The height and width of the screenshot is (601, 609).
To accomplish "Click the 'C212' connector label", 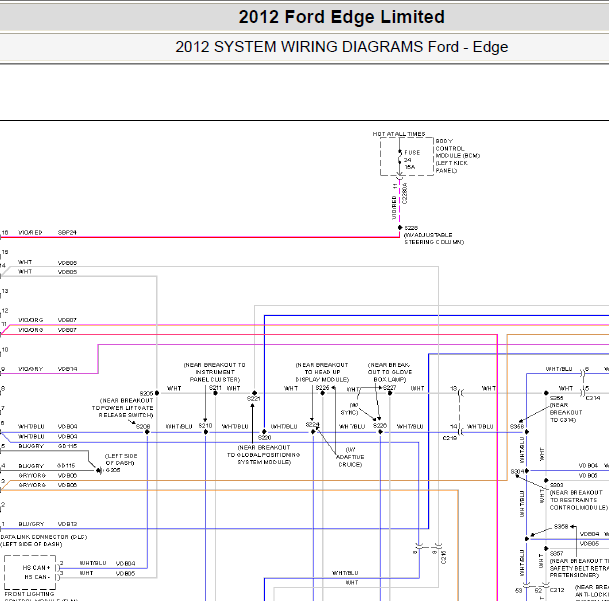I will pyautogui.click(x=557, y=590).
